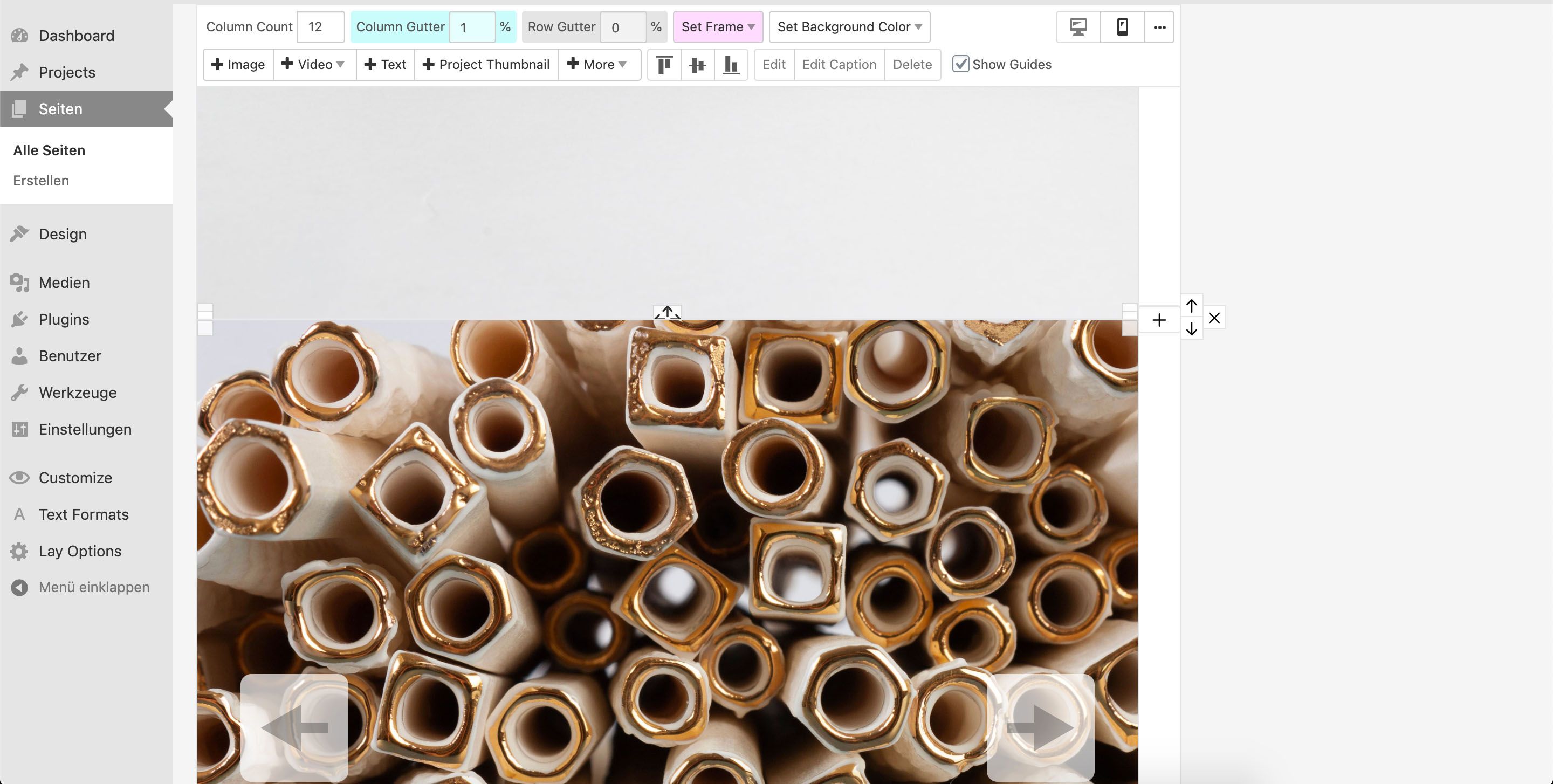This screenshot has height=784, width=1553.
Task: Switch to phone layout icon
Action: pyautogui.click(x=1122, y=27)
